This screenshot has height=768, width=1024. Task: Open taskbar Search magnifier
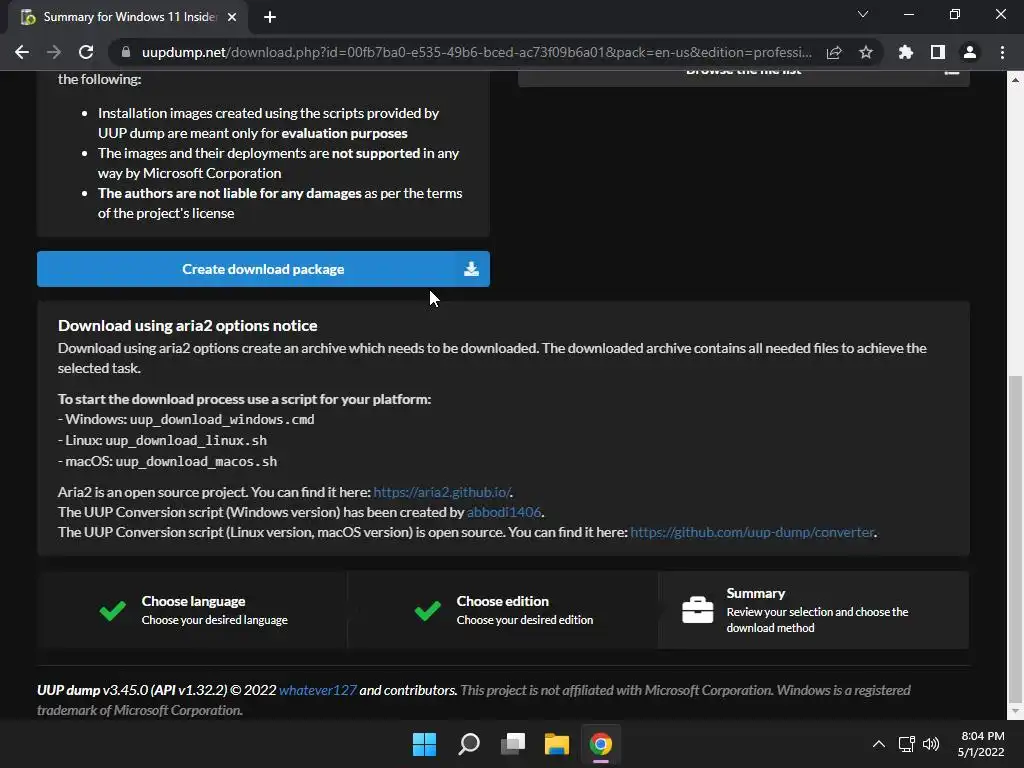point(469,744)
